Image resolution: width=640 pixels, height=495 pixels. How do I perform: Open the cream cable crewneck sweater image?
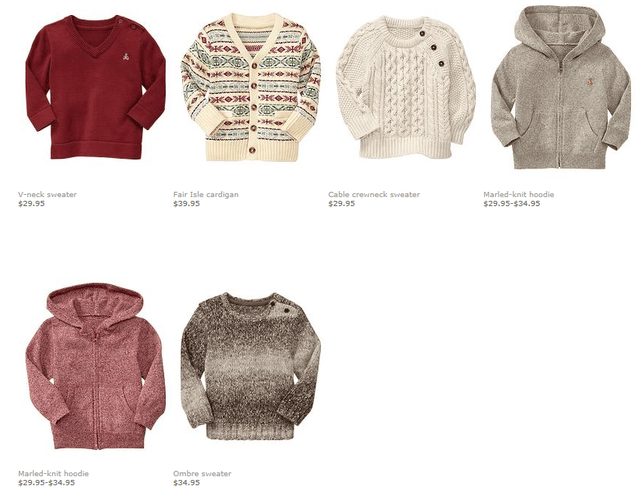click(406, 87)
